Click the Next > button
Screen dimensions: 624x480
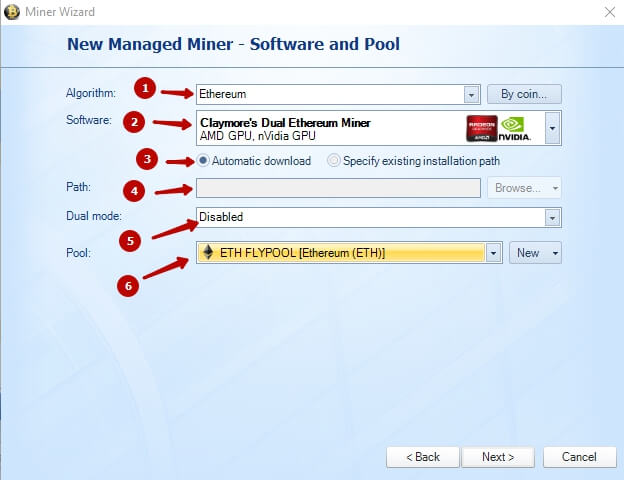(498, 457)
